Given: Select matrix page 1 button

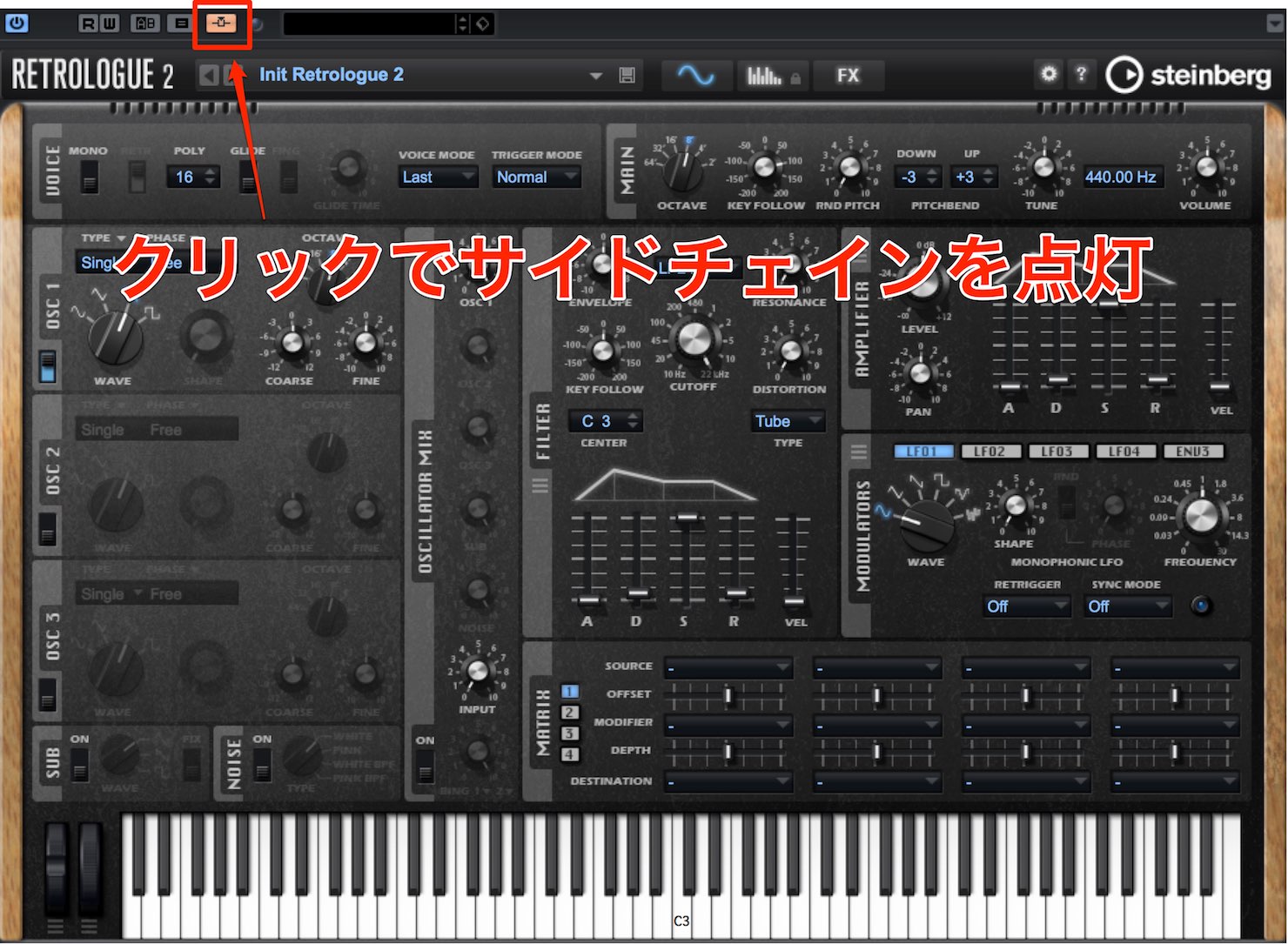Looking at the screenshot, I should tap(568, 692).
